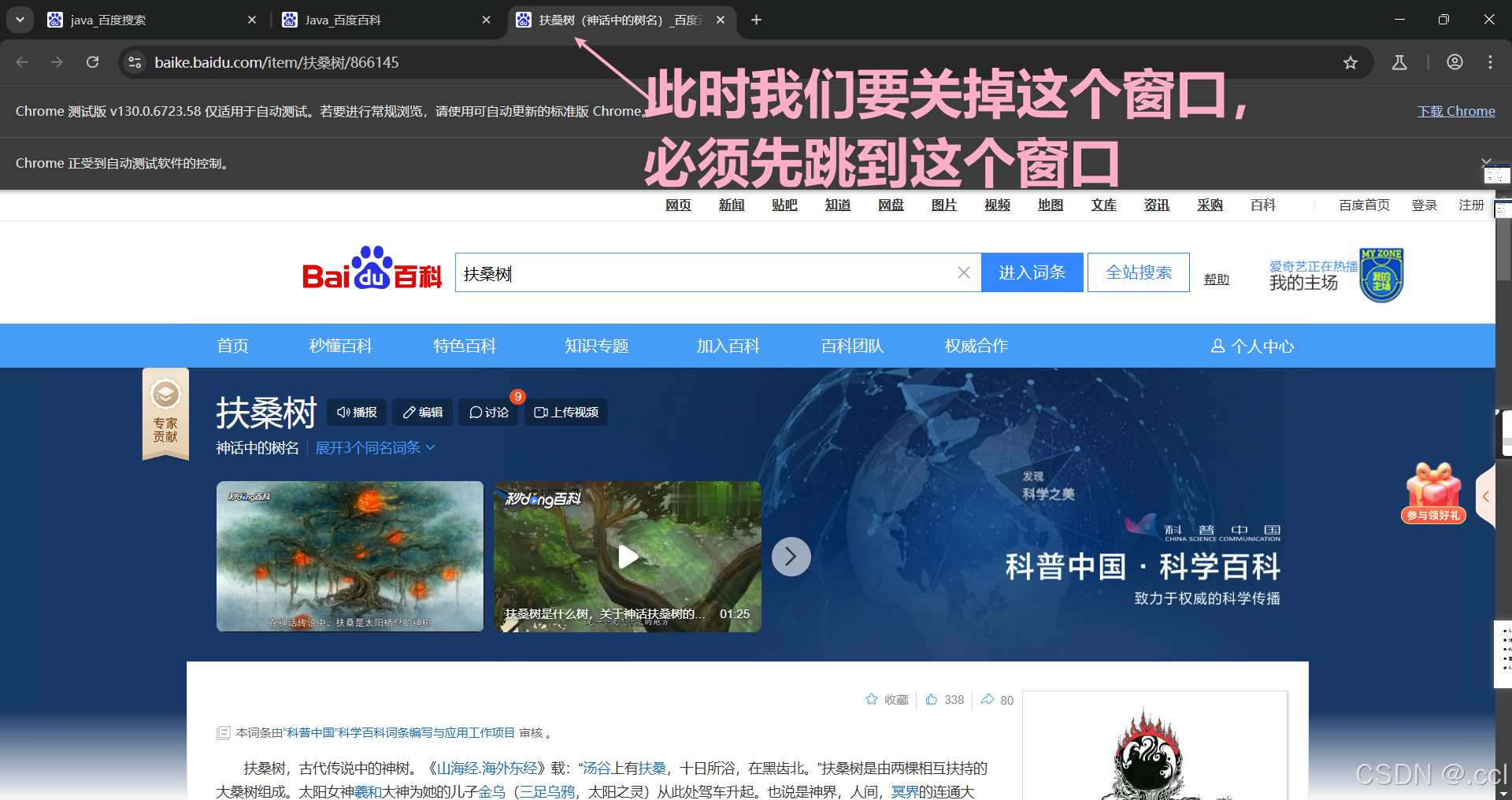Screen dimensions: 1512x800
Task: Expand 展开3个同名词条 dropdown
Action: point(375,447)
